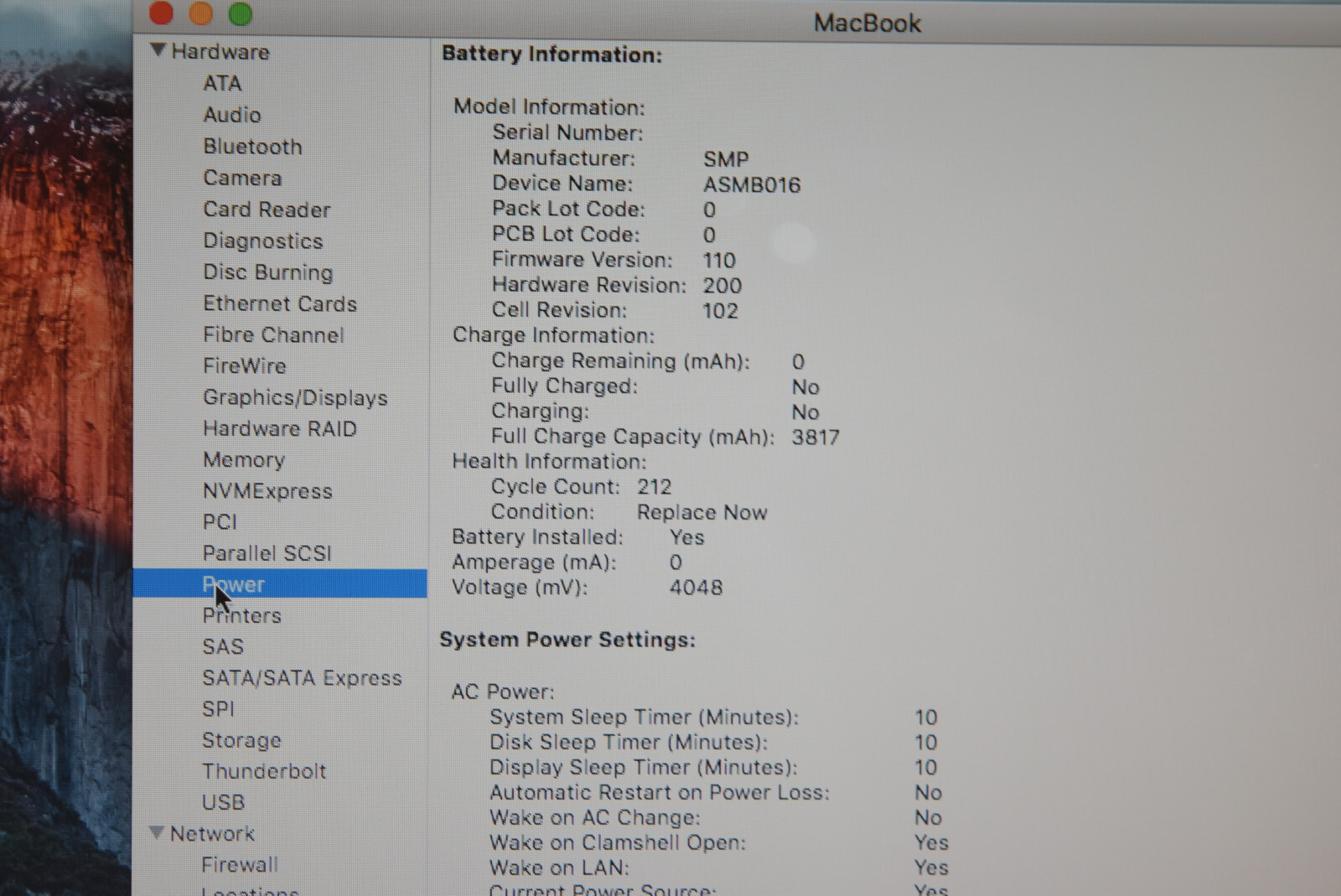Image resolution: width=1341 pixels, height=896 pixels.
Task: Select Camera in the sidebar
Action: (x=242, y=178)
